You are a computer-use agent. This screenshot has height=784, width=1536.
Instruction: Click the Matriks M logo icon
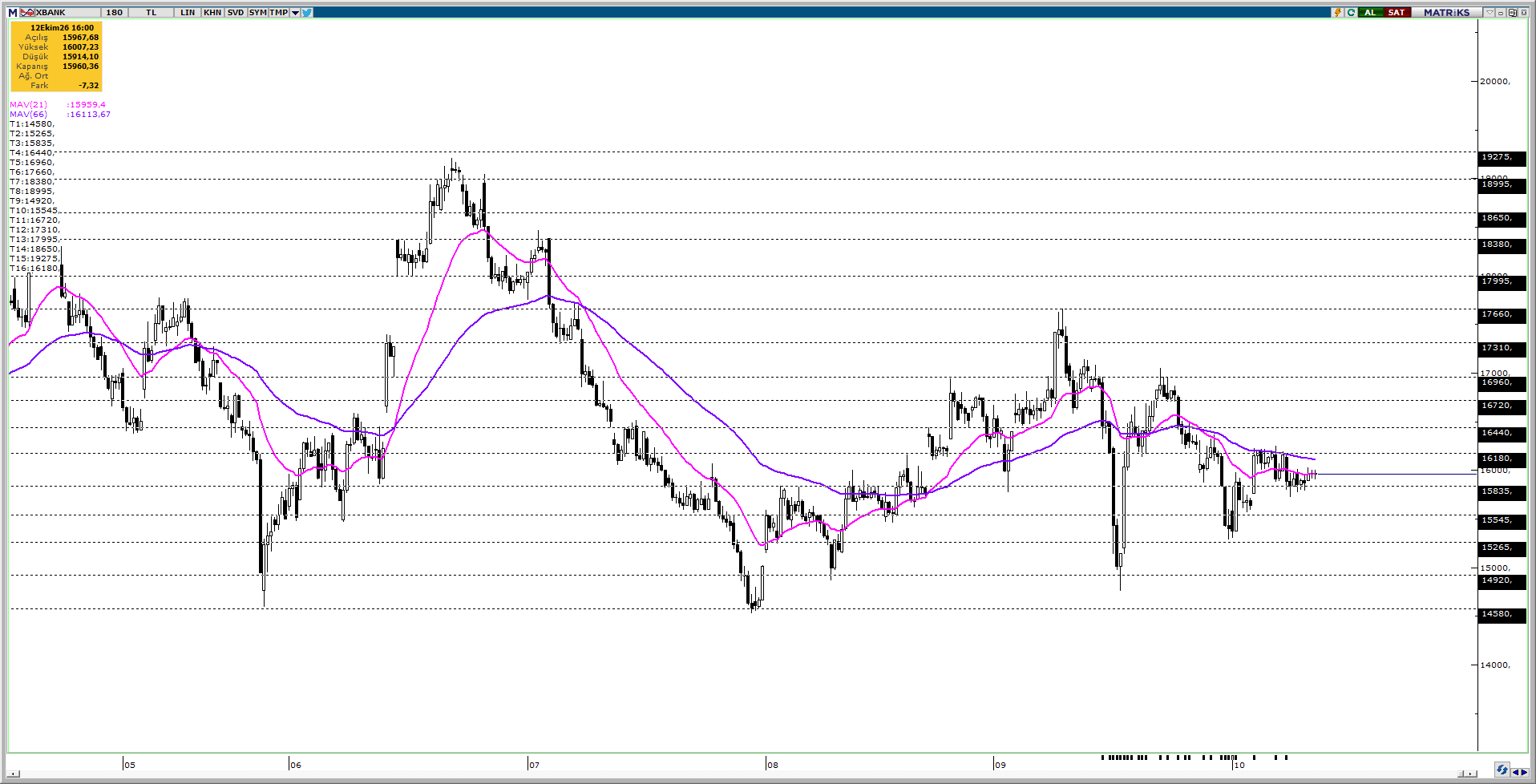click(x=13, y=12)
